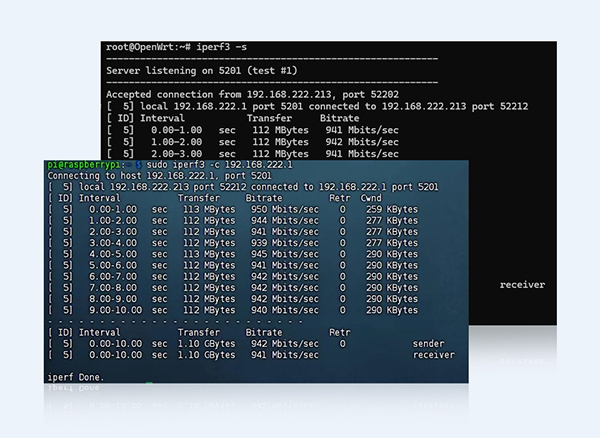Click '4.00-5.00' interval in Raspberry Pi terminal

[113, 254]
